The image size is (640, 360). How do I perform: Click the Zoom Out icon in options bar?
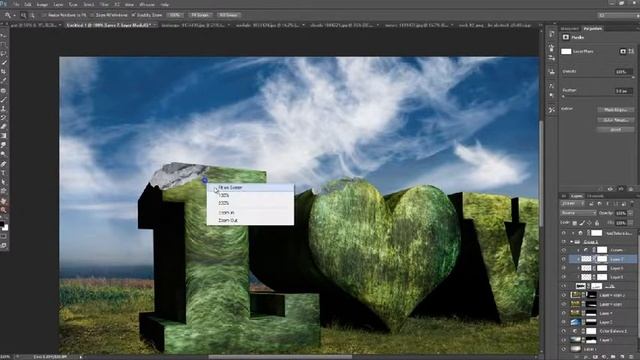32,15
